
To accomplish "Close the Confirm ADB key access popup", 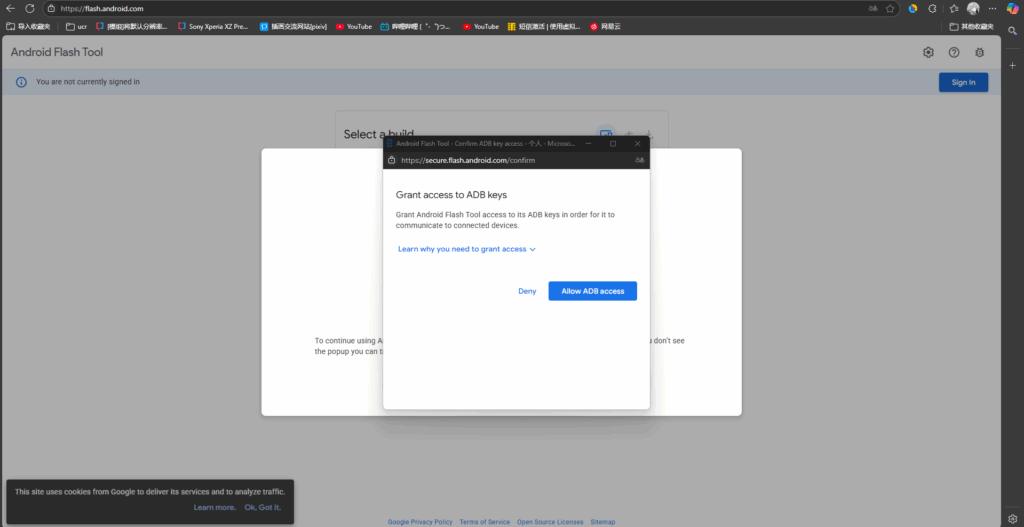I will point(637,143).
